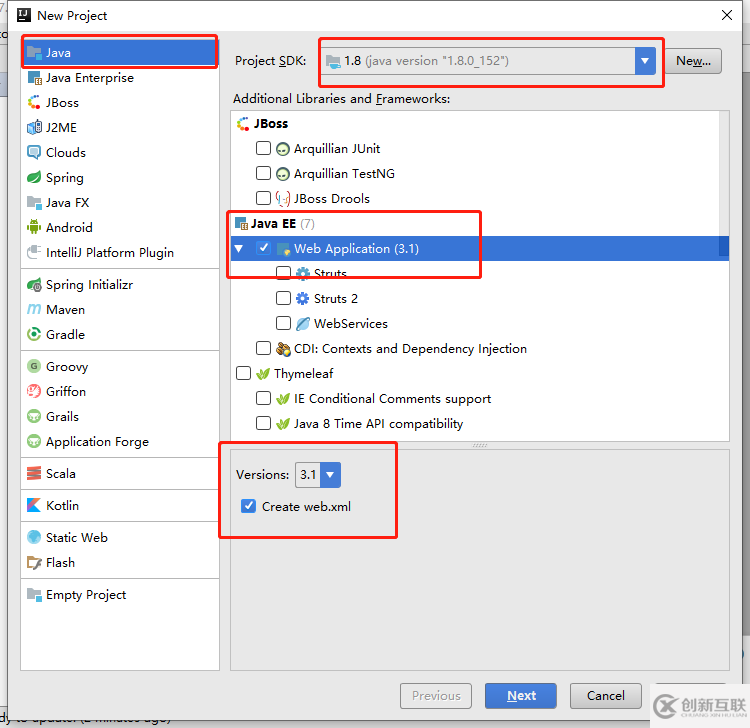Collapse the Web Application tree arrow
Viewport: 750px width, 728px height.
[239, 248]
